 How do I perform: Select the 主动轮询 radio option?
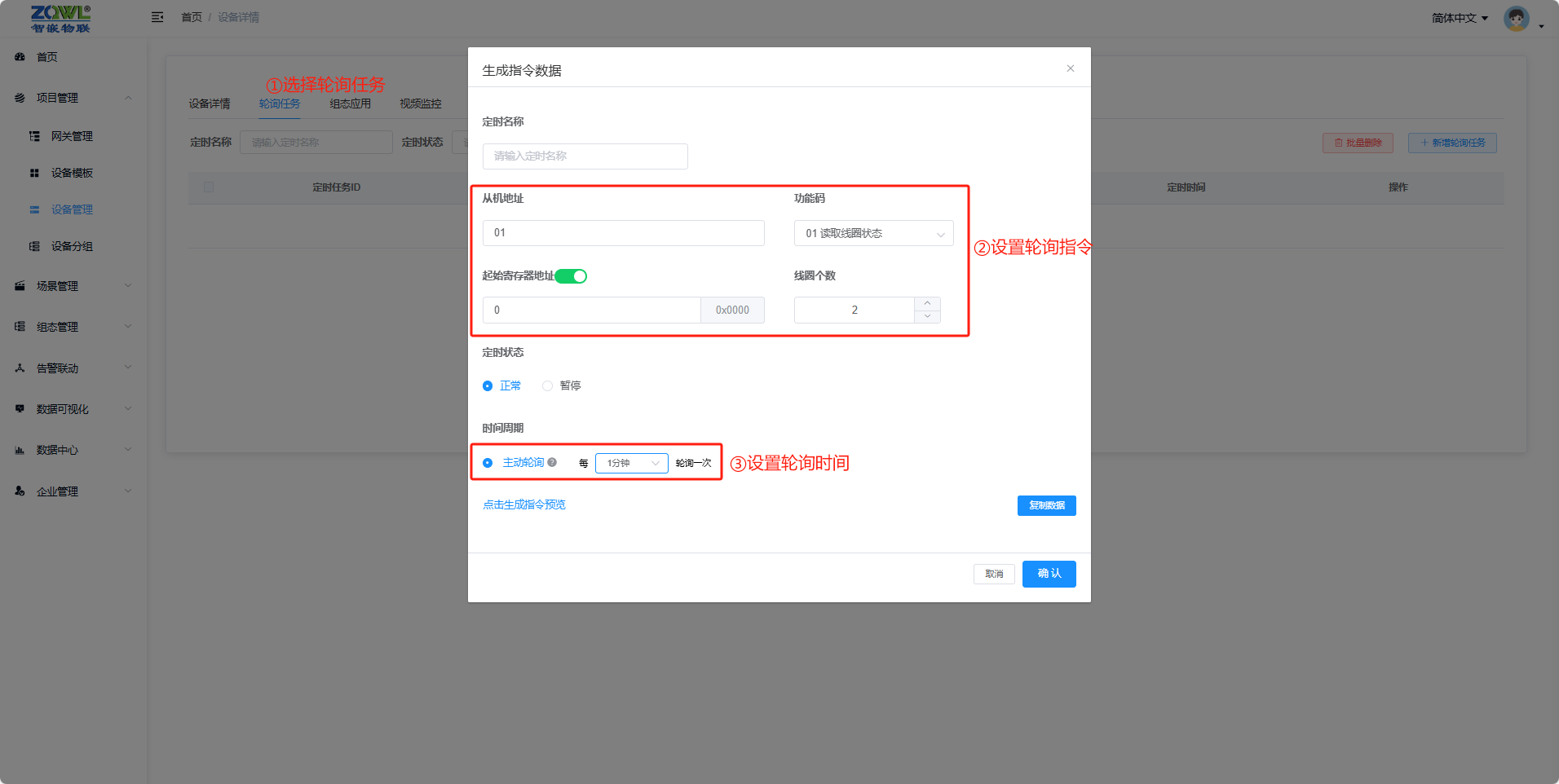tap(488, 463)
